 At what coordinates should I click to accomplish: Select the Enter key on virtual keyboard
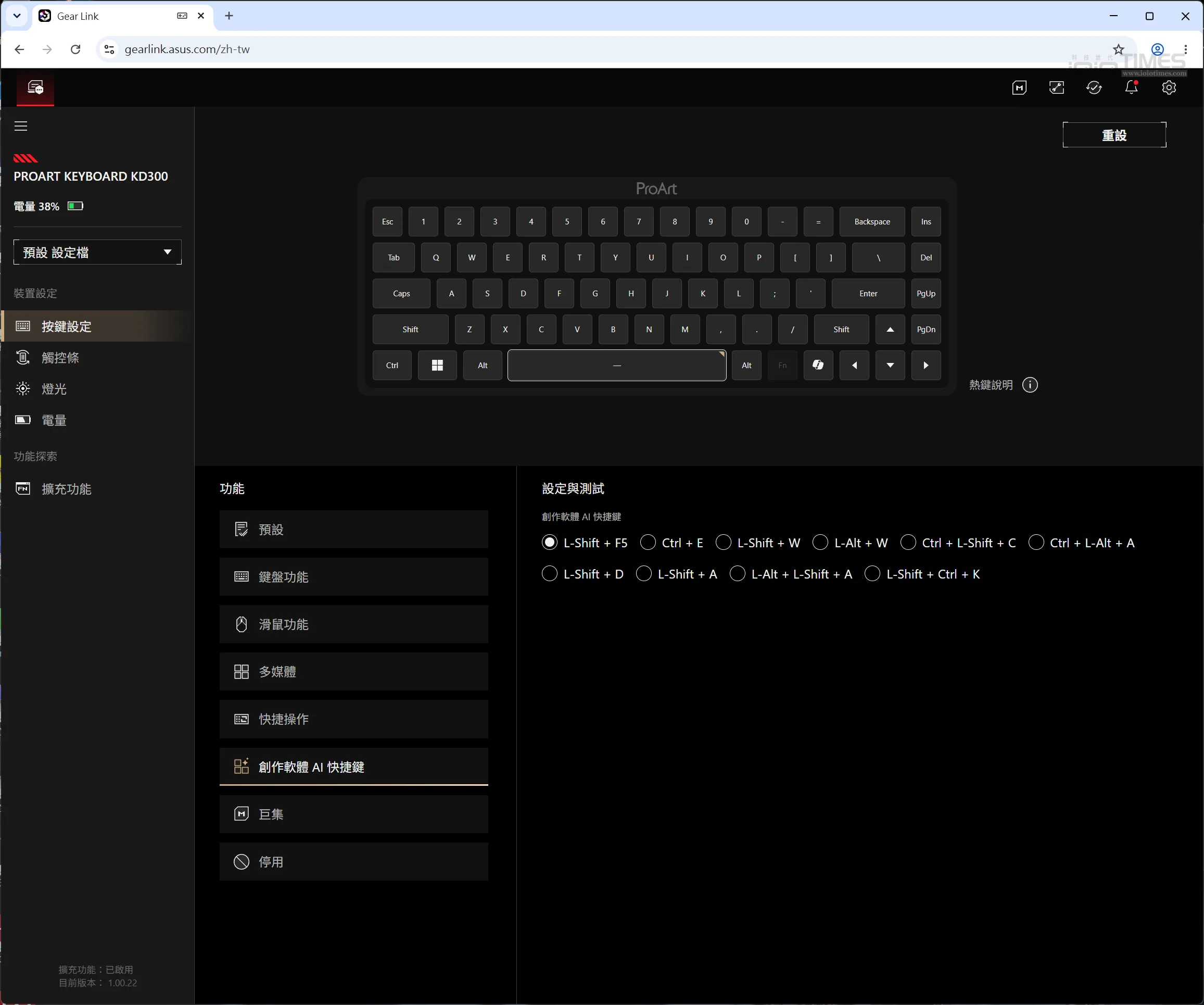(868, 294)
